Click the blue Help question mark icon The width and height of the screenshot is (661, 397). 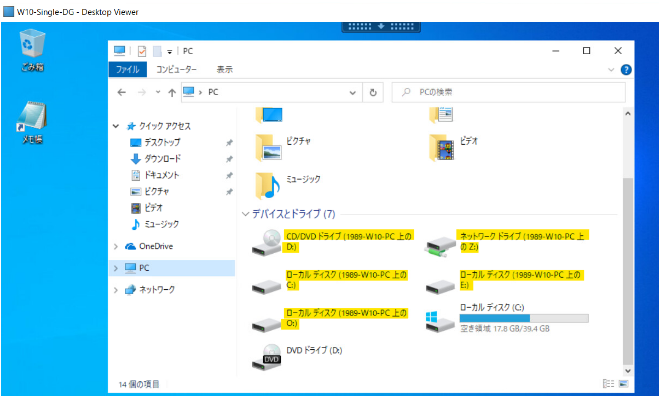626,70
